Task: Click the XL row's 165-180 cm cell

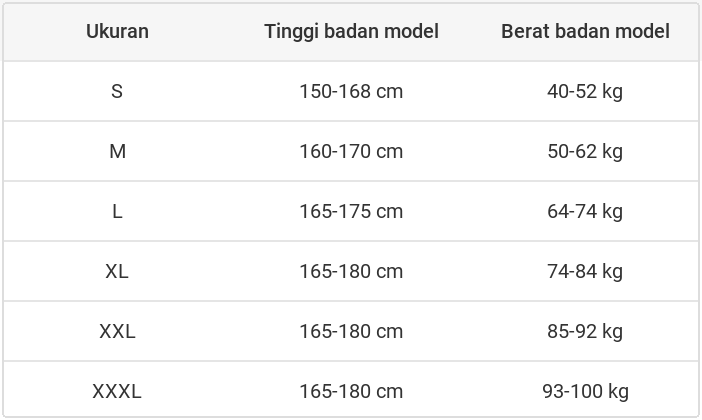Action: (x=351, y=271)
